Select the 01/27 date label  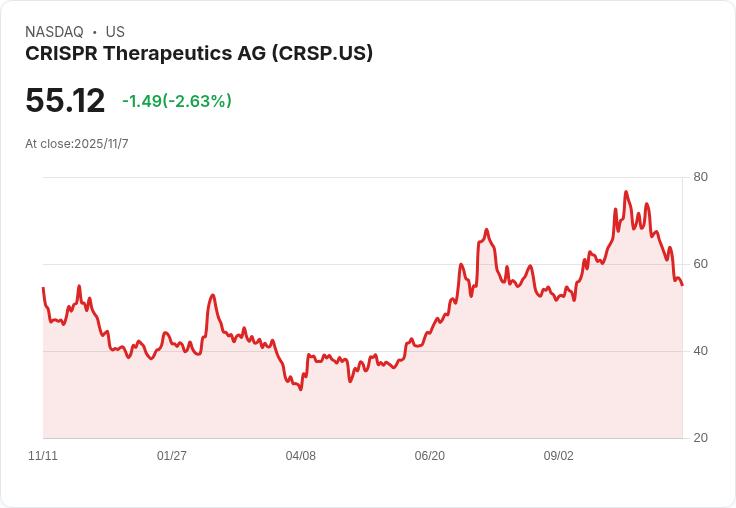(x=172, y=456)
